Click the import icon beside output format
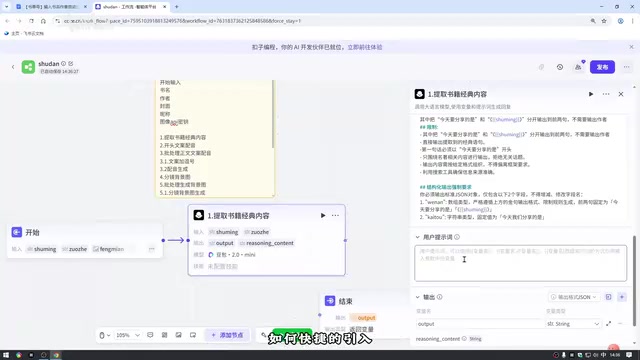Viewport: 640px width, 360px height. pyautogui.click(x=608, y=297)
